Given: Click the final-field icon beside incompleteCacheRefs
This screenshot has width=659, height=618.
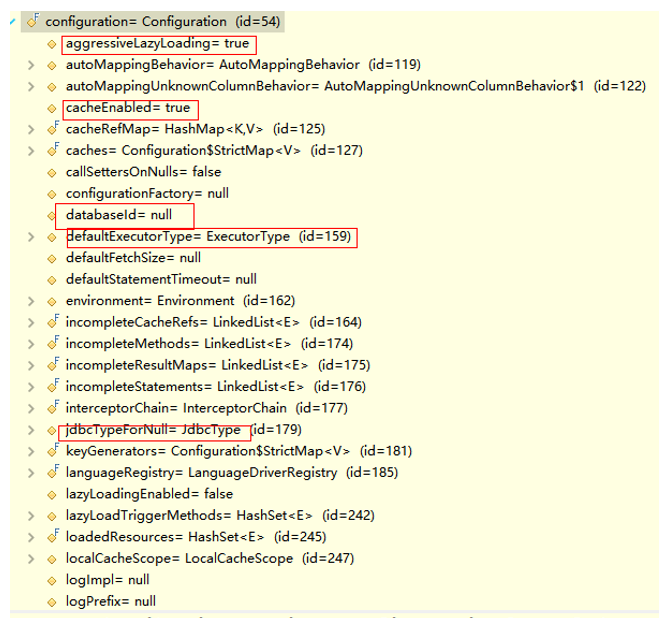Looking at the screenshot, I should [53, 322].
